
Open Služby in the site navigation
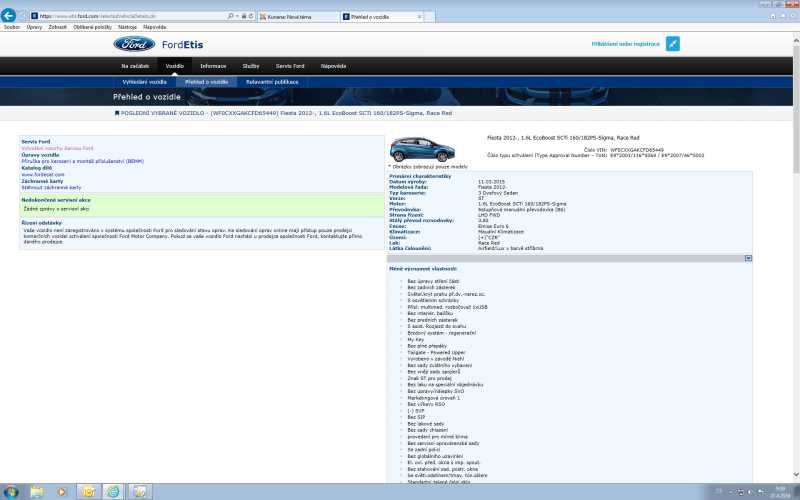coord(251,66)
